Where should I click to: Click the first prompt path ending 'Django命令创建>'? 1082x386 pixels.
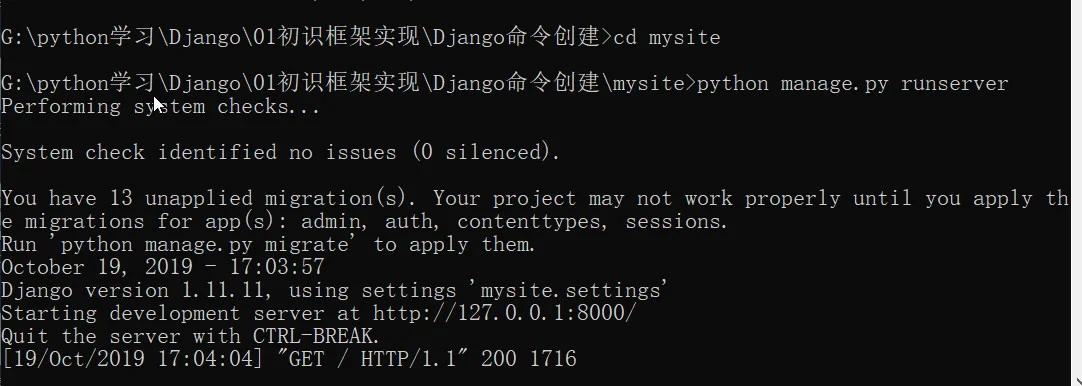307,37
